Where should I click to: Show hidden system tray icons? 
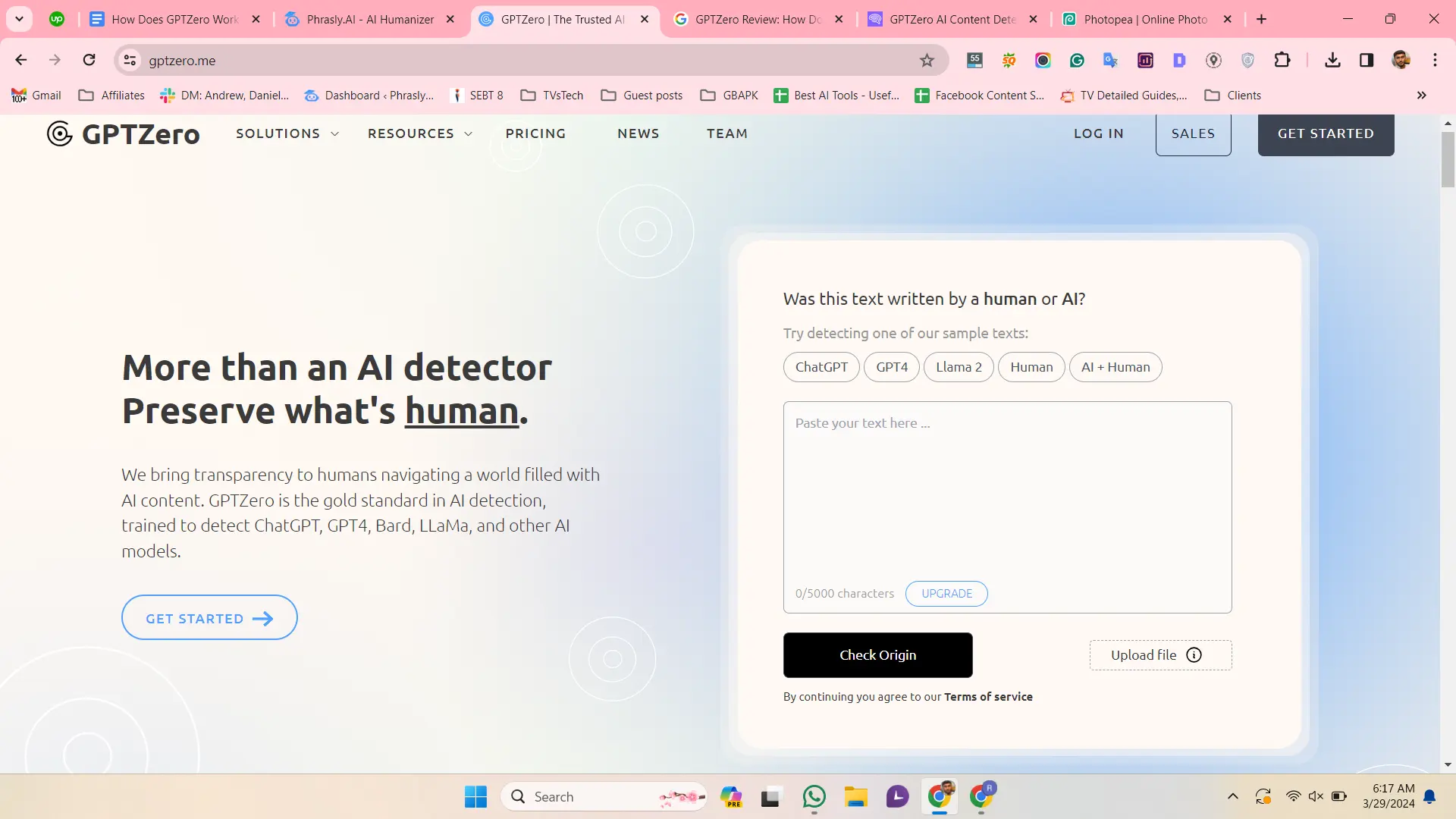click(1233, 796)
